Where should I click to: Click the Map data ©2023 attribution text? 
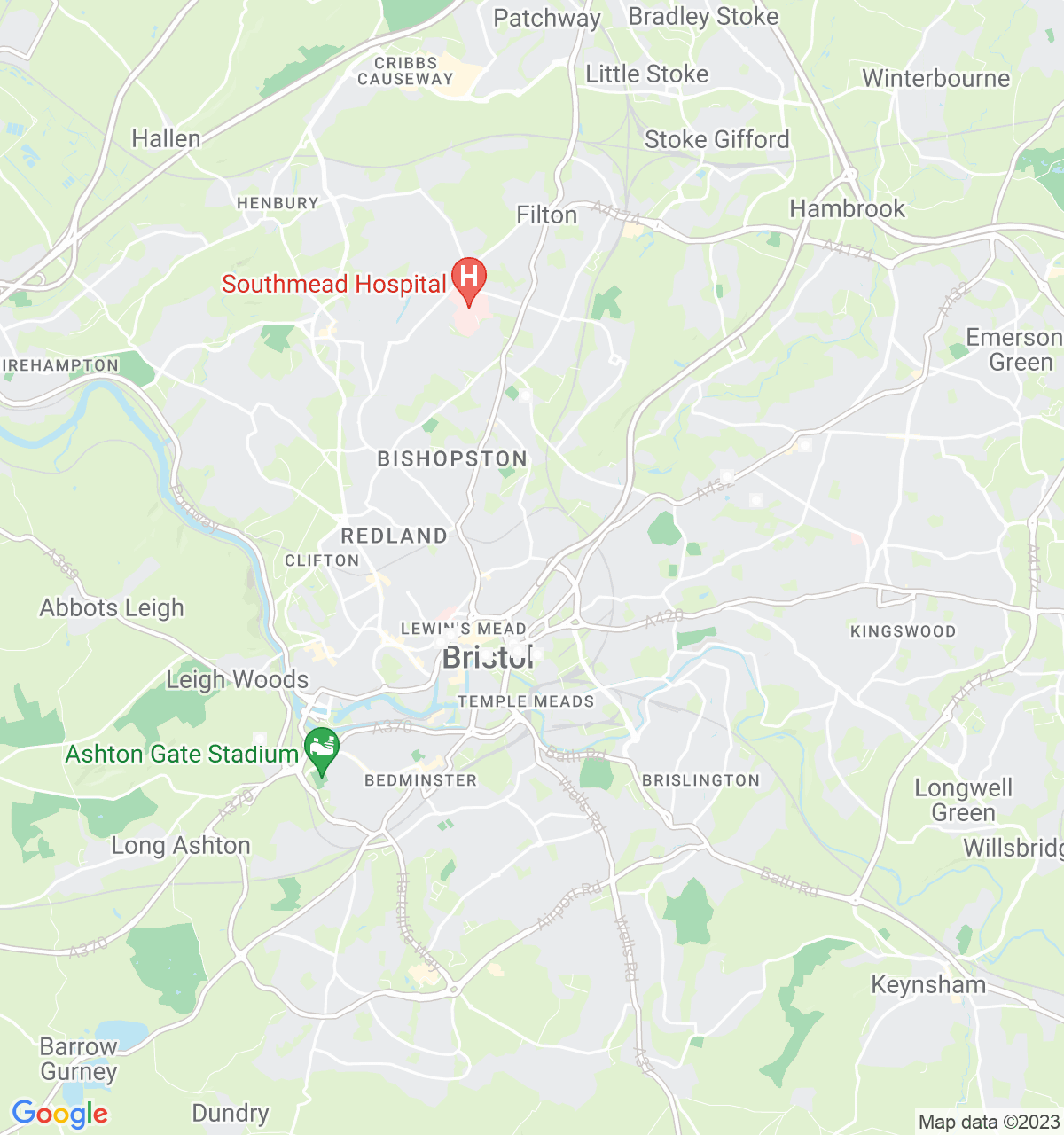989,1123
